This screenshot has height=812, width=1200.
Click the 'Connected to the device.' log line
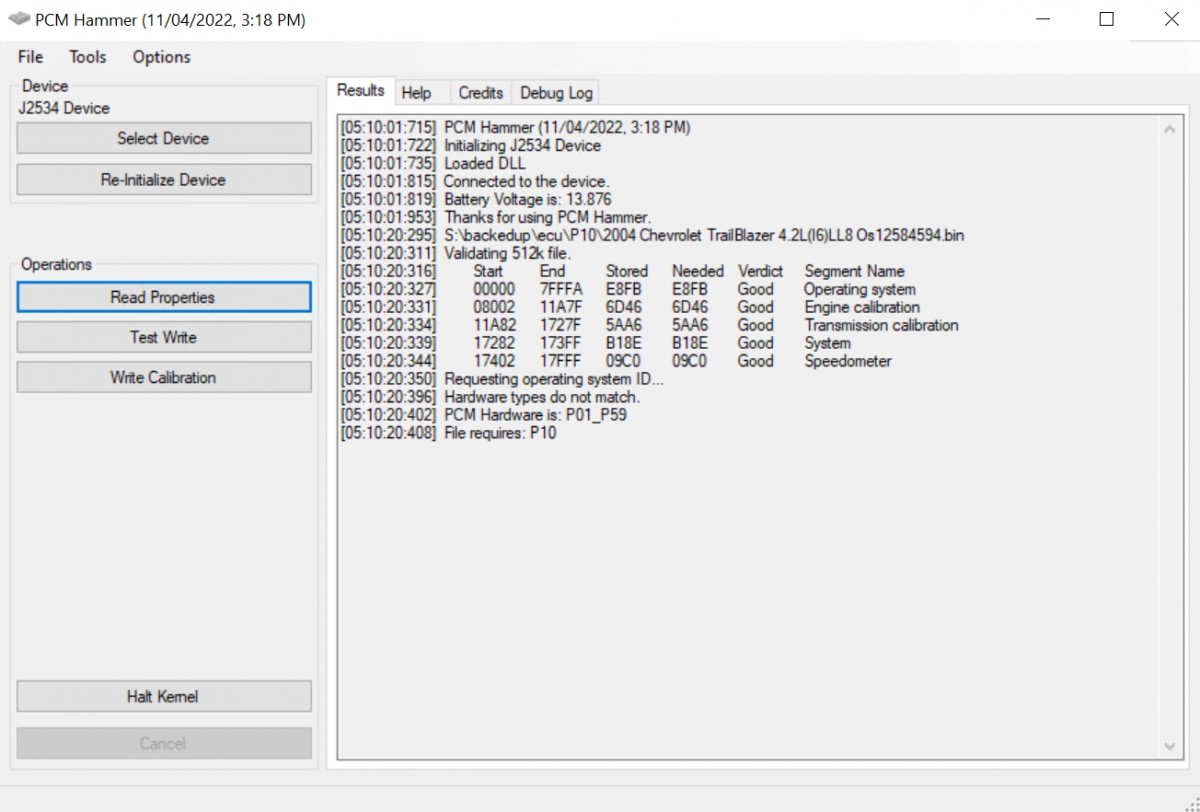click(474, 181)
